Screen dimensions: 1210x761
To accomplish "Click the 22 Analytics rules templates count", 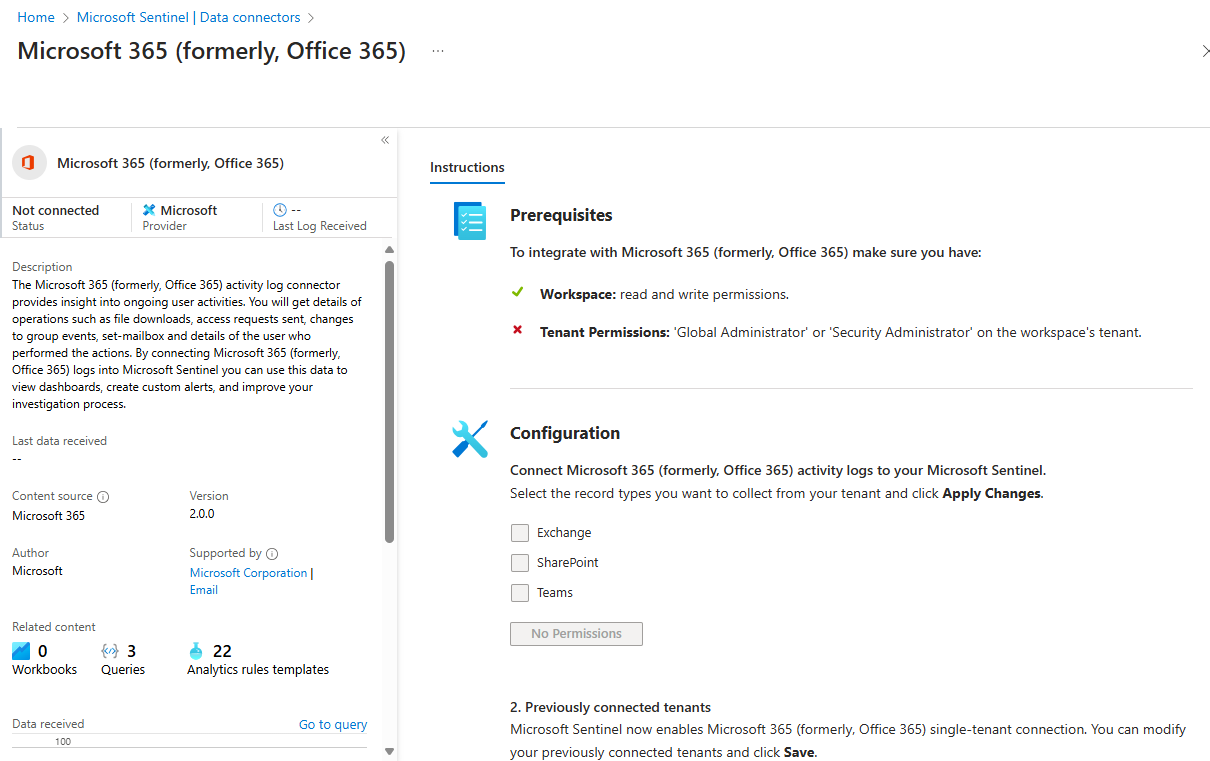I will (222, 651).
